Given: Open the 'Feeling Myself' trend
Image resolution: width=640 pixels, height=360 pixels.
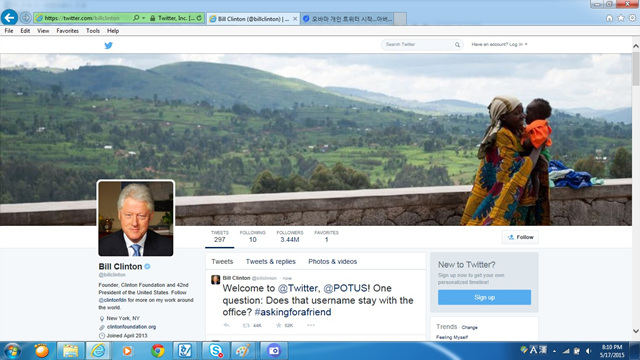Looking at the screenshot, I should [x=452, y=337].
